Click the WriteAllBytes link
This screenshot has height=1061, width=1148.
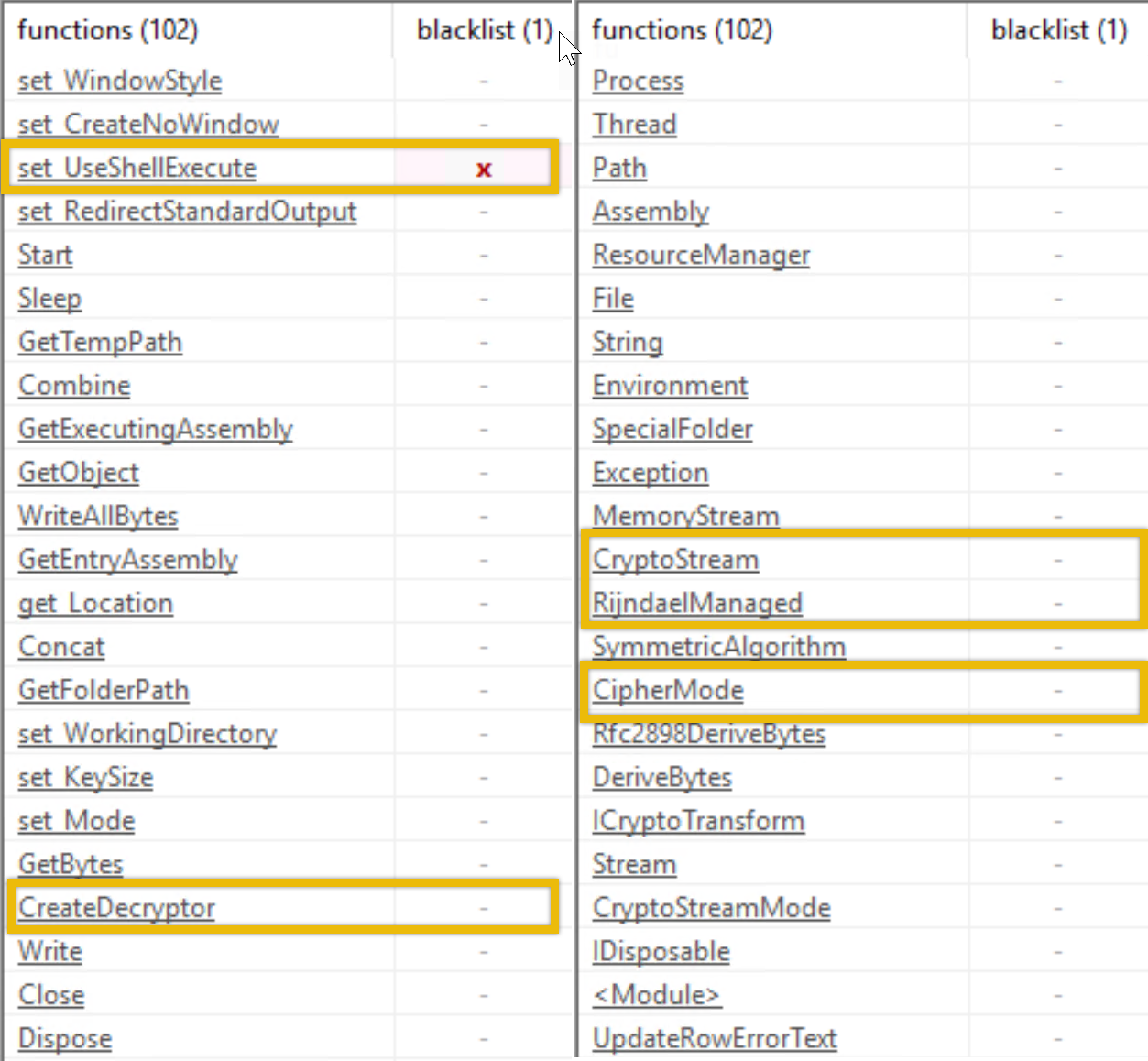point(98,516)
